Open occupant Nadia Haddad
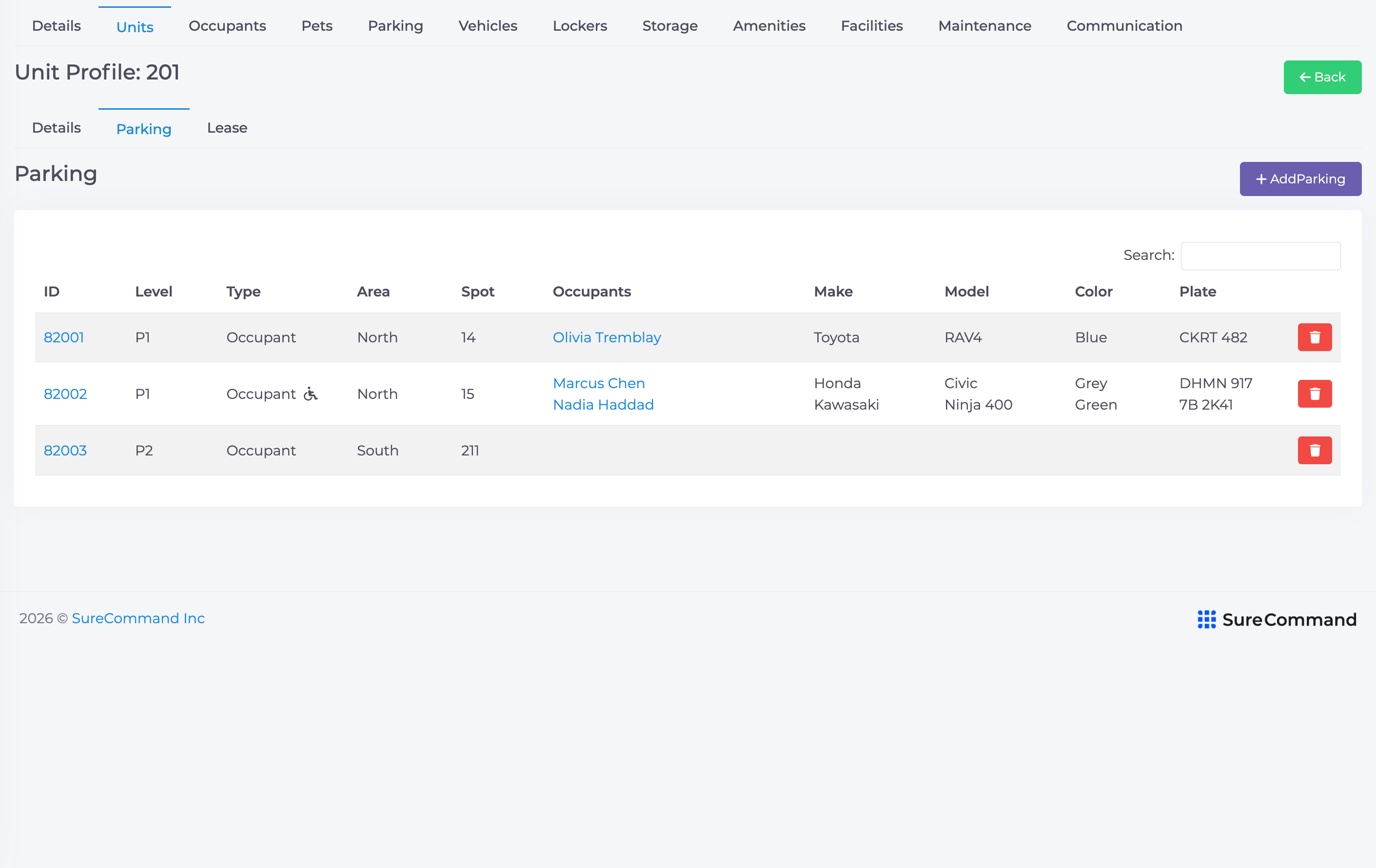Screen dimensions: 1376x868 (x=604, y=405)
